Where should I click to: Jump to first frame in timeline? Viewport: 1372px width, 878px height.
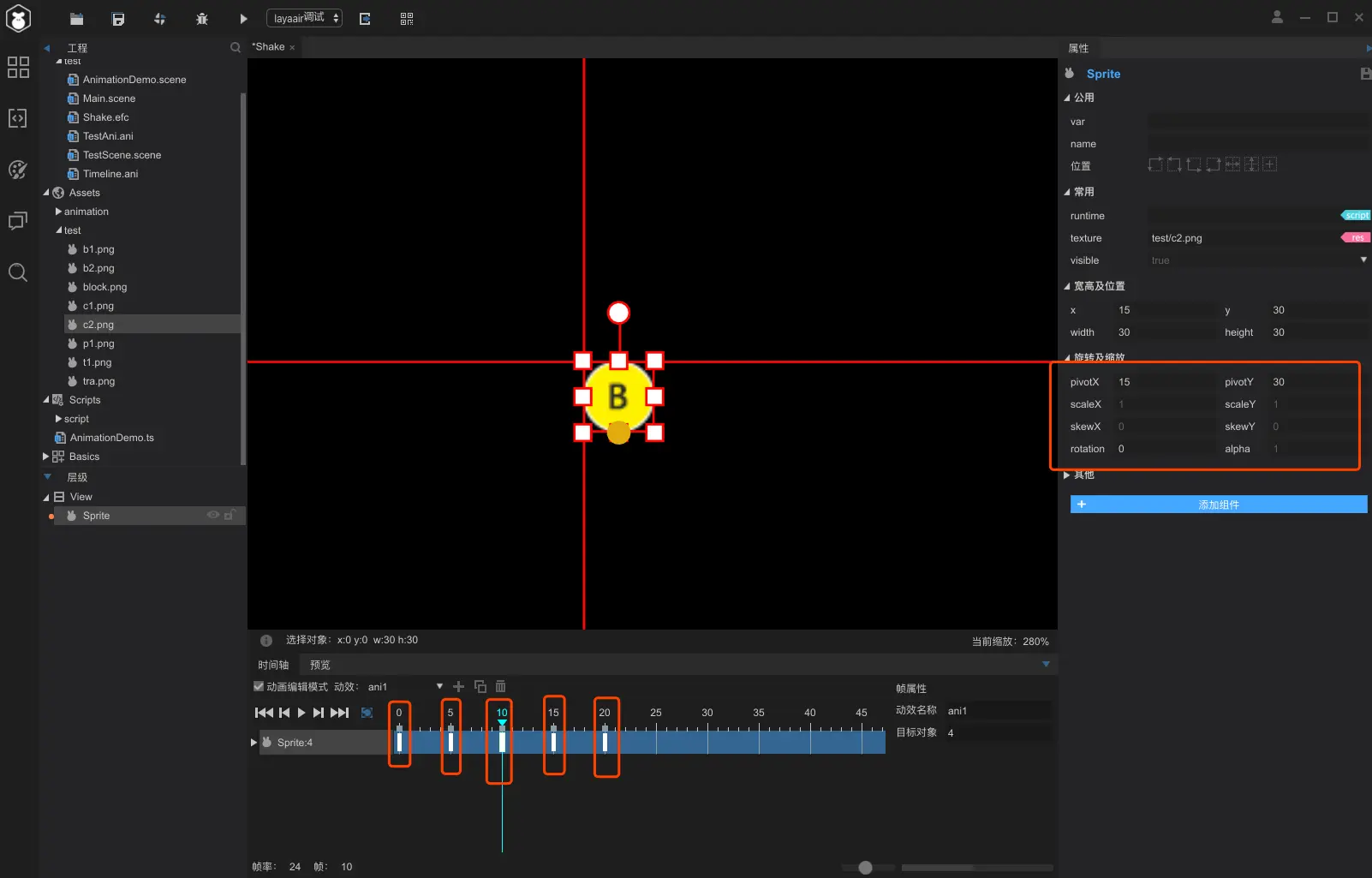(x=264, y=713)
